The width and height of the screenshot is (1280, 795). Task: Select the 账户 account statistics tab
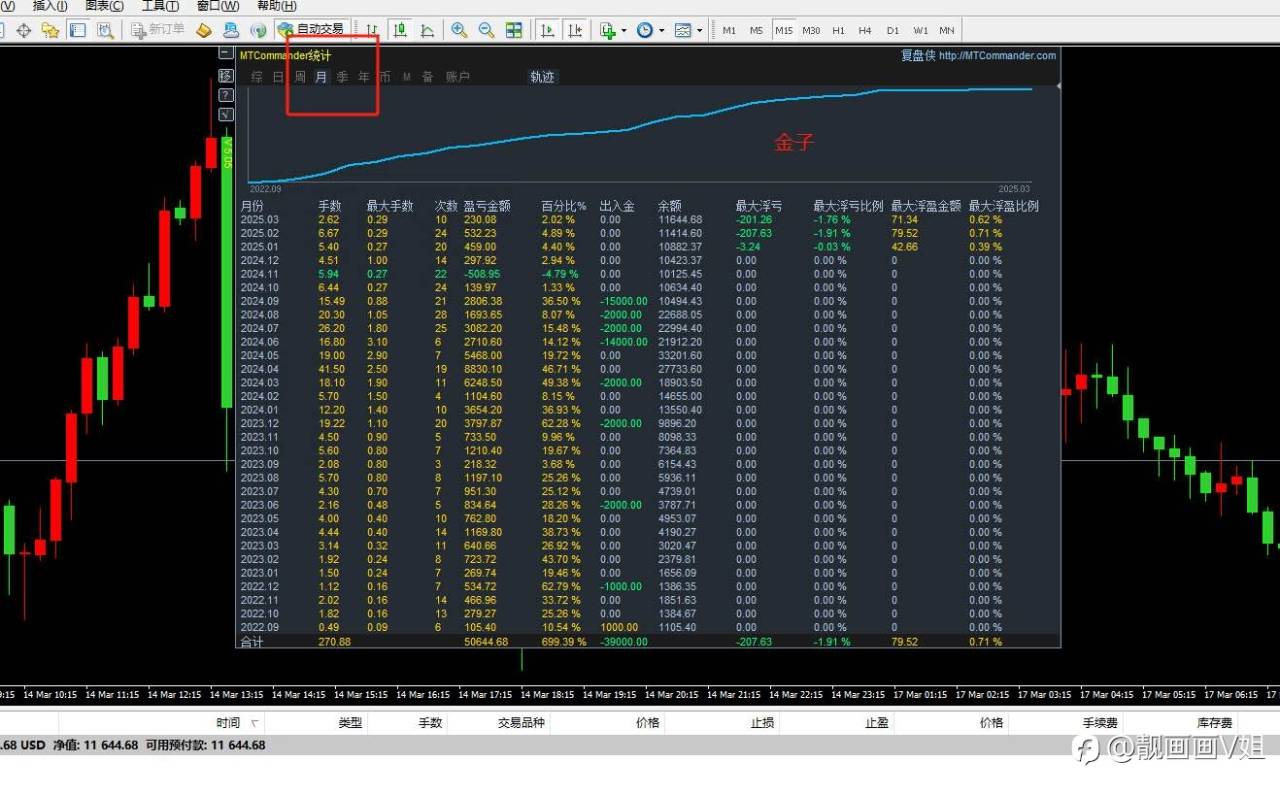tap(457, 77)
